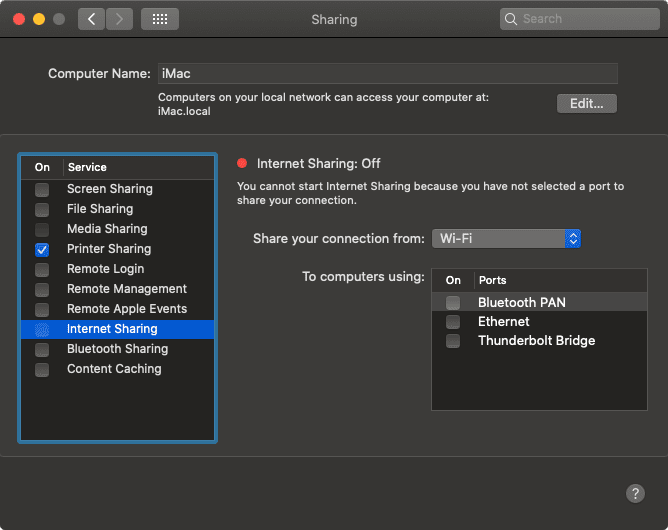Uncheck the Printer Sharing checkbox

pyautogui.click(x=42, y=249)
